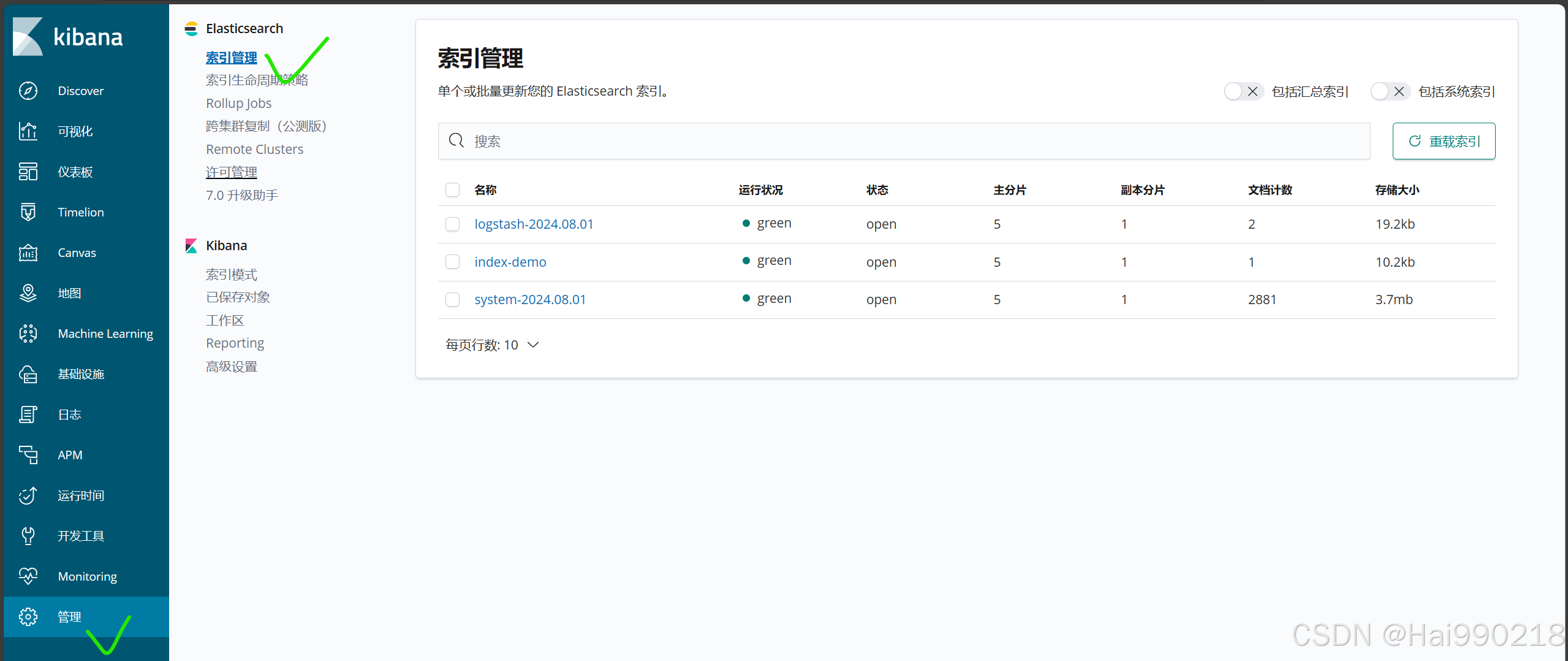This screenshot has width=1568, height=661.
Task: Sort by the 状态 column header
Action: (x=877, y=190)
